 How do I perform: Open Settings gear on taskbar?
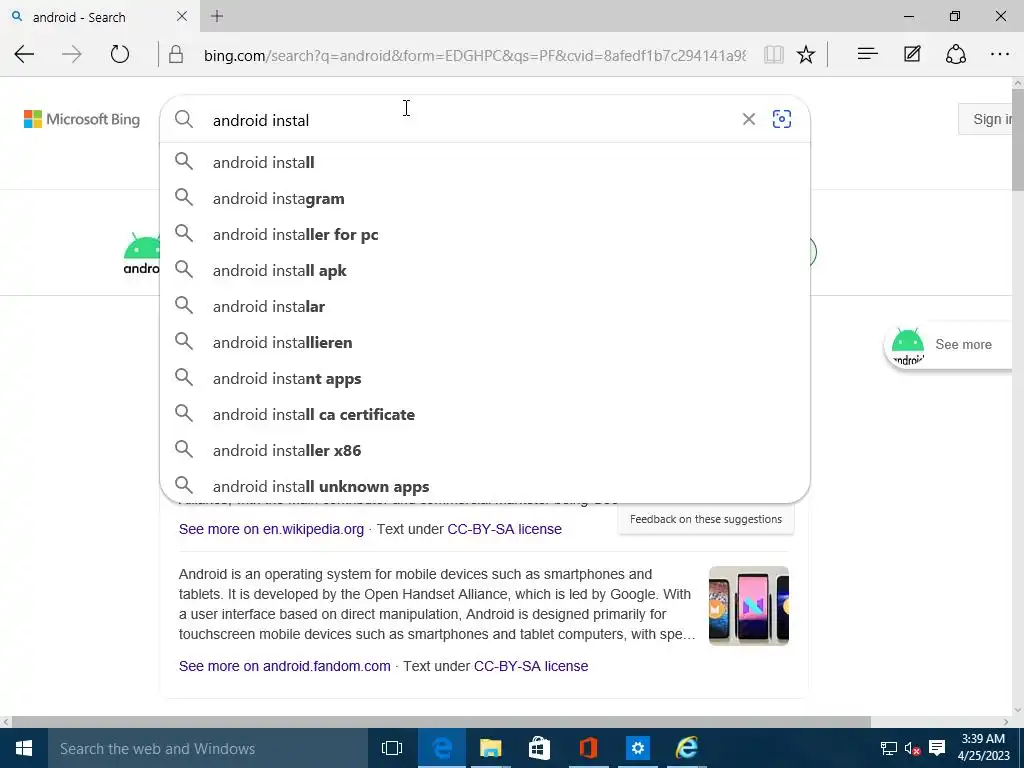(637, 748)
